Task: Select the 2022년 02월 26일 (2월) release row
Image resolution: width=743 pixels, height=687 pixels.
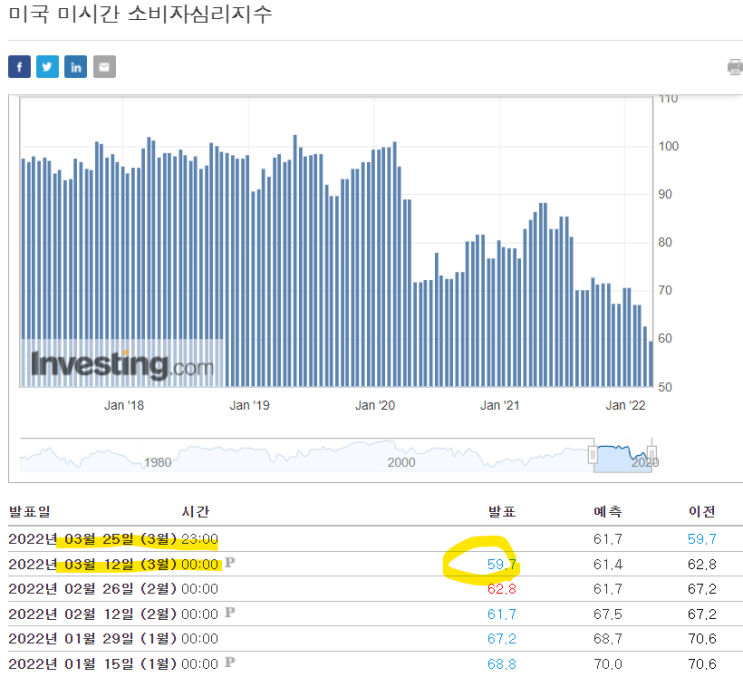Action: click(375, 589)
